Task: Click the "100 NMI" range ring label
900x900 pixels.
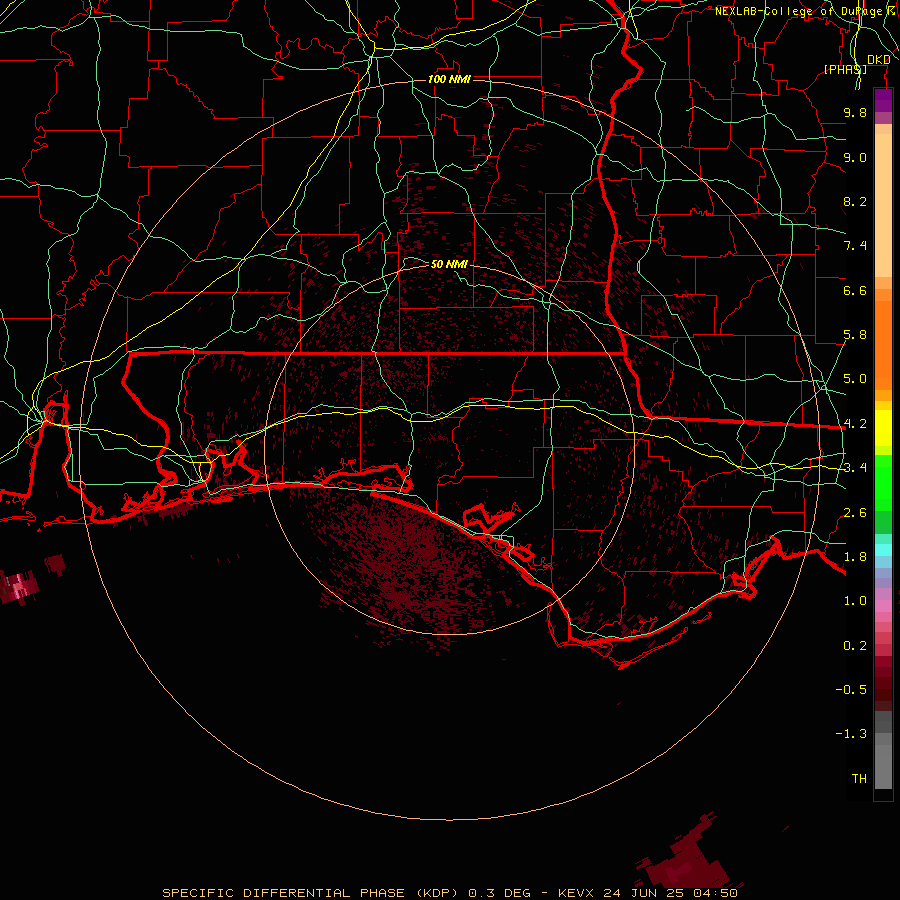Action: tap(449, 79)
